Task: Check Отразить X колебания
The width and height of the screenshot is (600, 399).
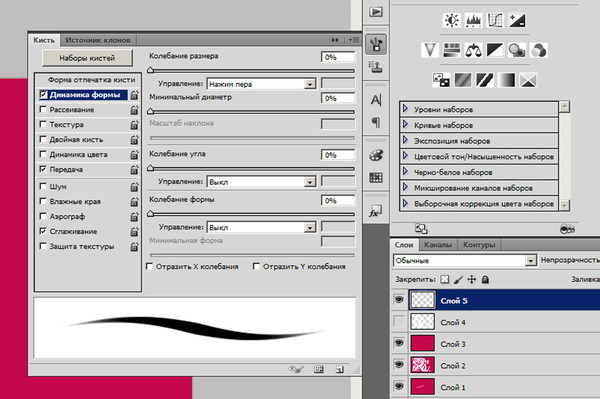Action: tap(150, 266)
